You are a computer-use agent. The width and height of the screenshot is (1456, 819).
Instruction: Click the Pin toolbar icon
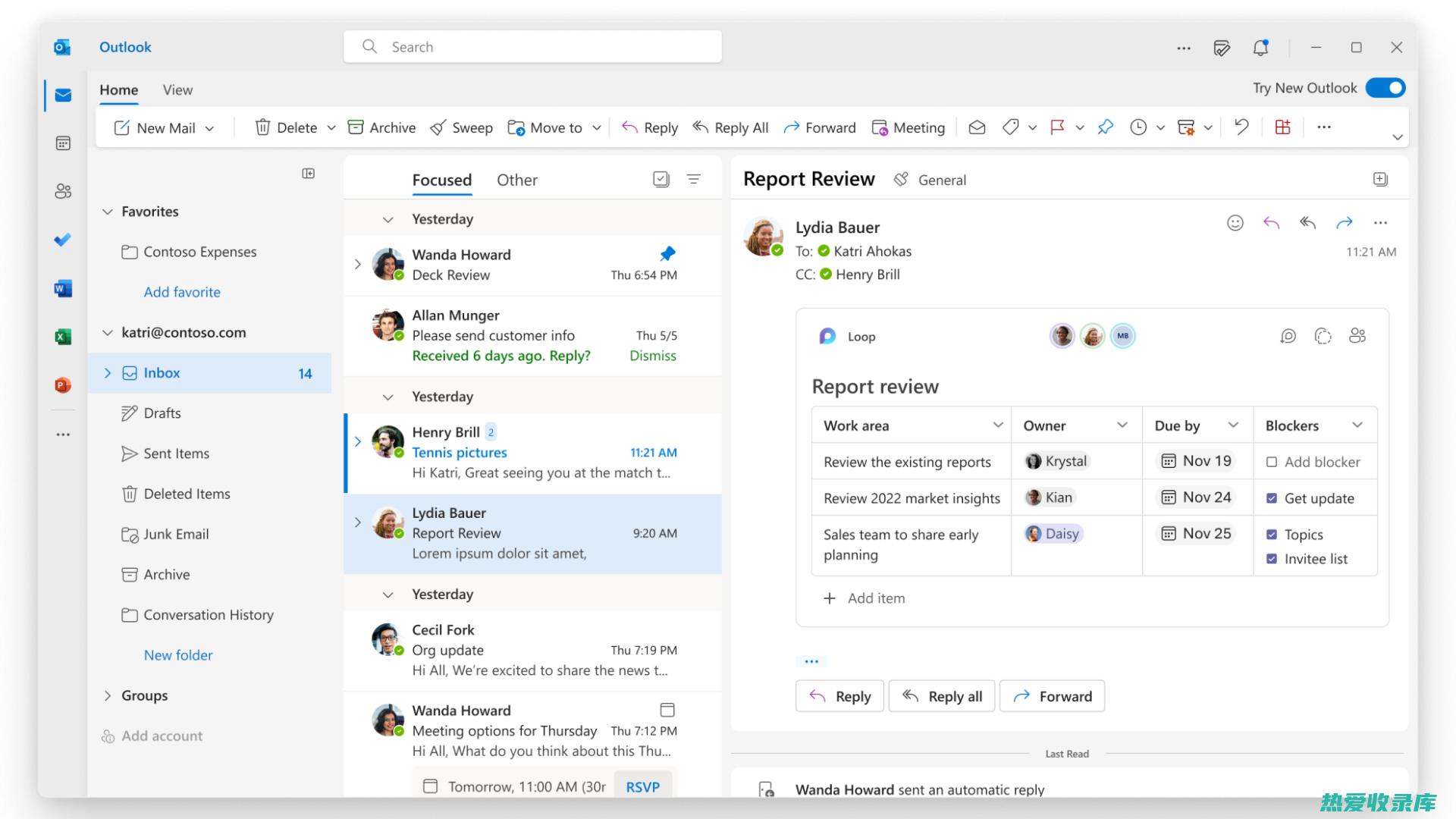pos(1106,127)
